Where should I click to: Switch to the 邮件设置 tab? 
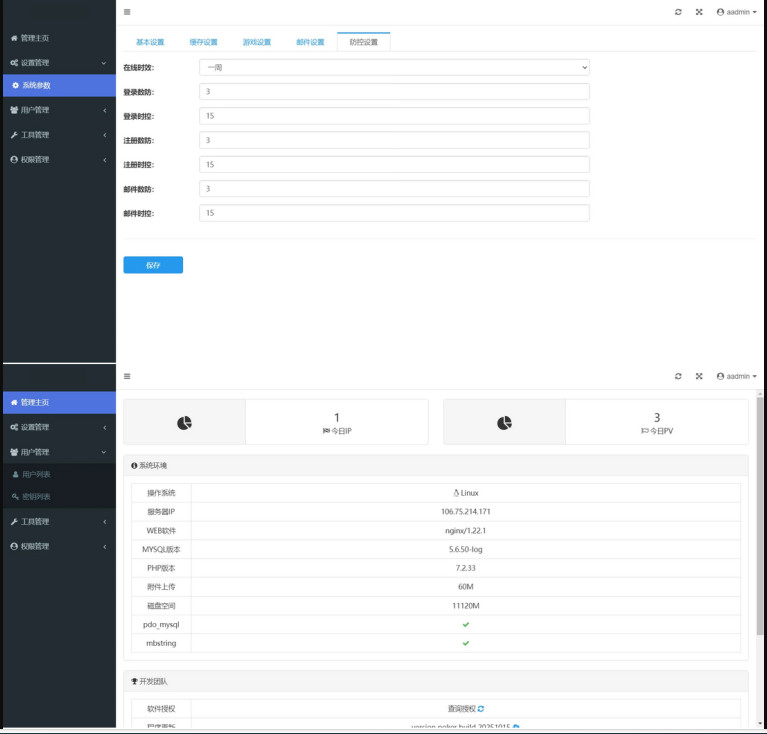coord(310,42)
